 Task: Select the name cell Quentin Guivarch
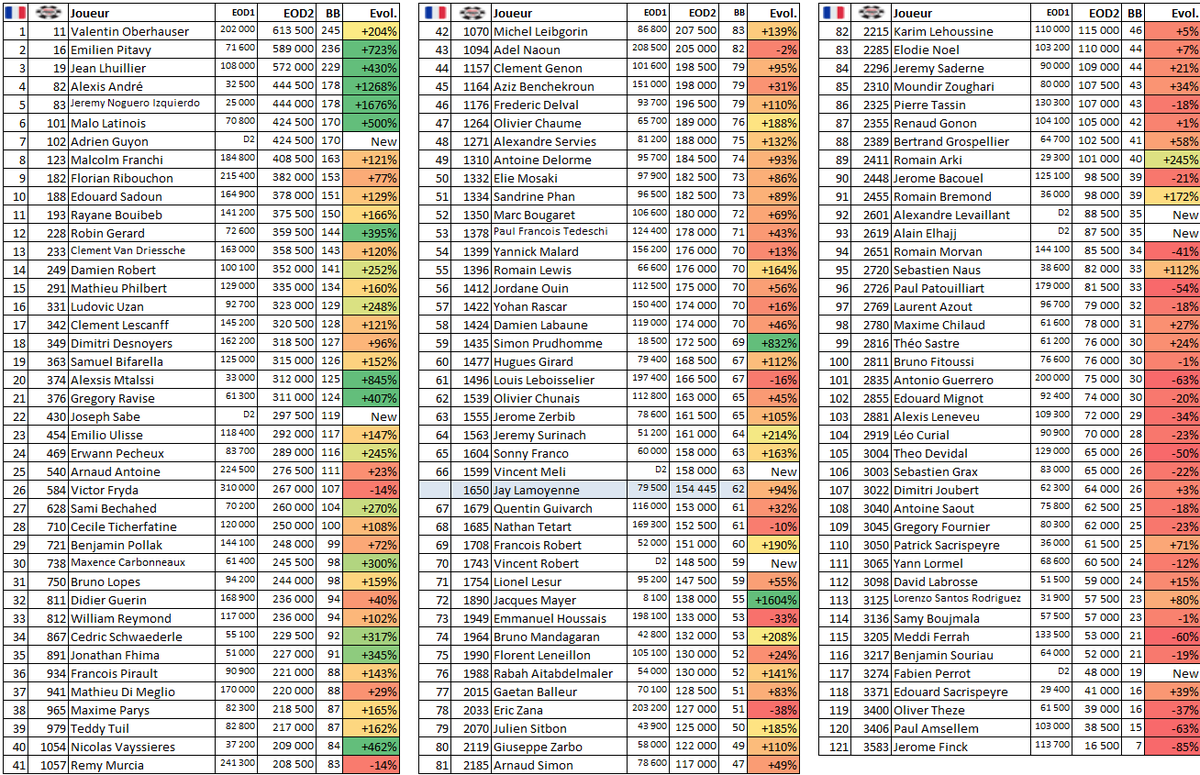(x=560, y=509)
